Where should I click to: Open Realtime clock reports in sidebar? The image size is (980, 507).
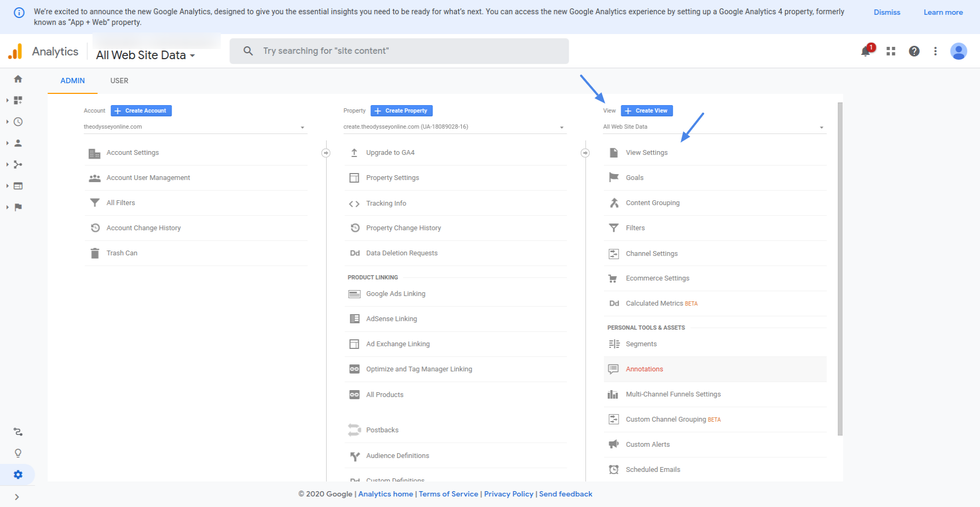pos(18,122)
